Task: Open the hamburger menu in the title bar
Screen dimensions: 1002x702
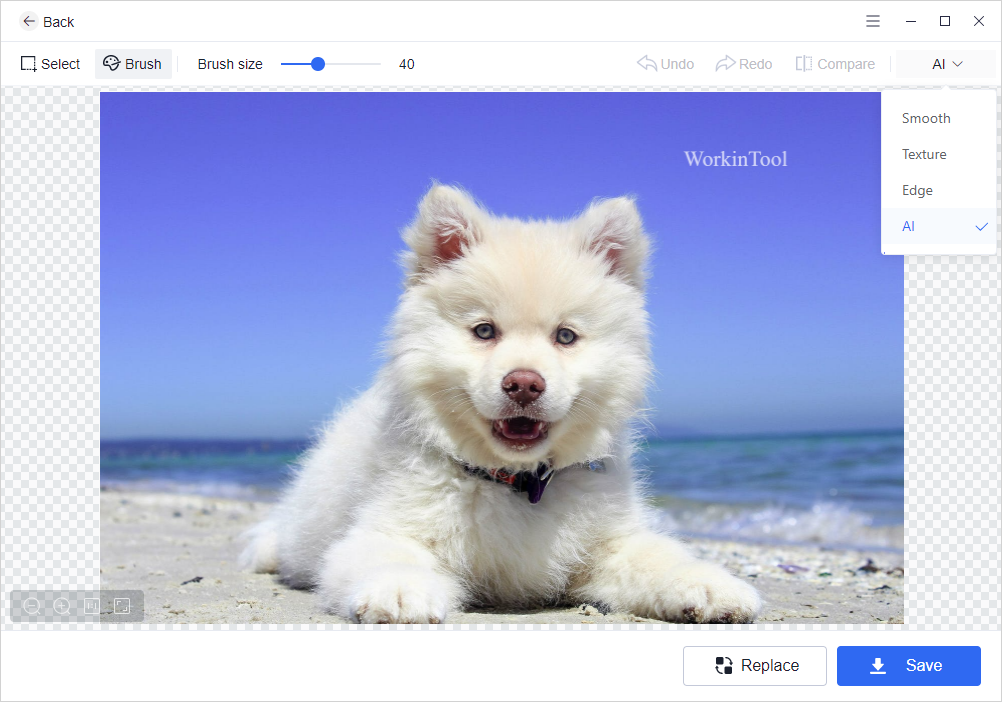Action: tap(873, 21)
